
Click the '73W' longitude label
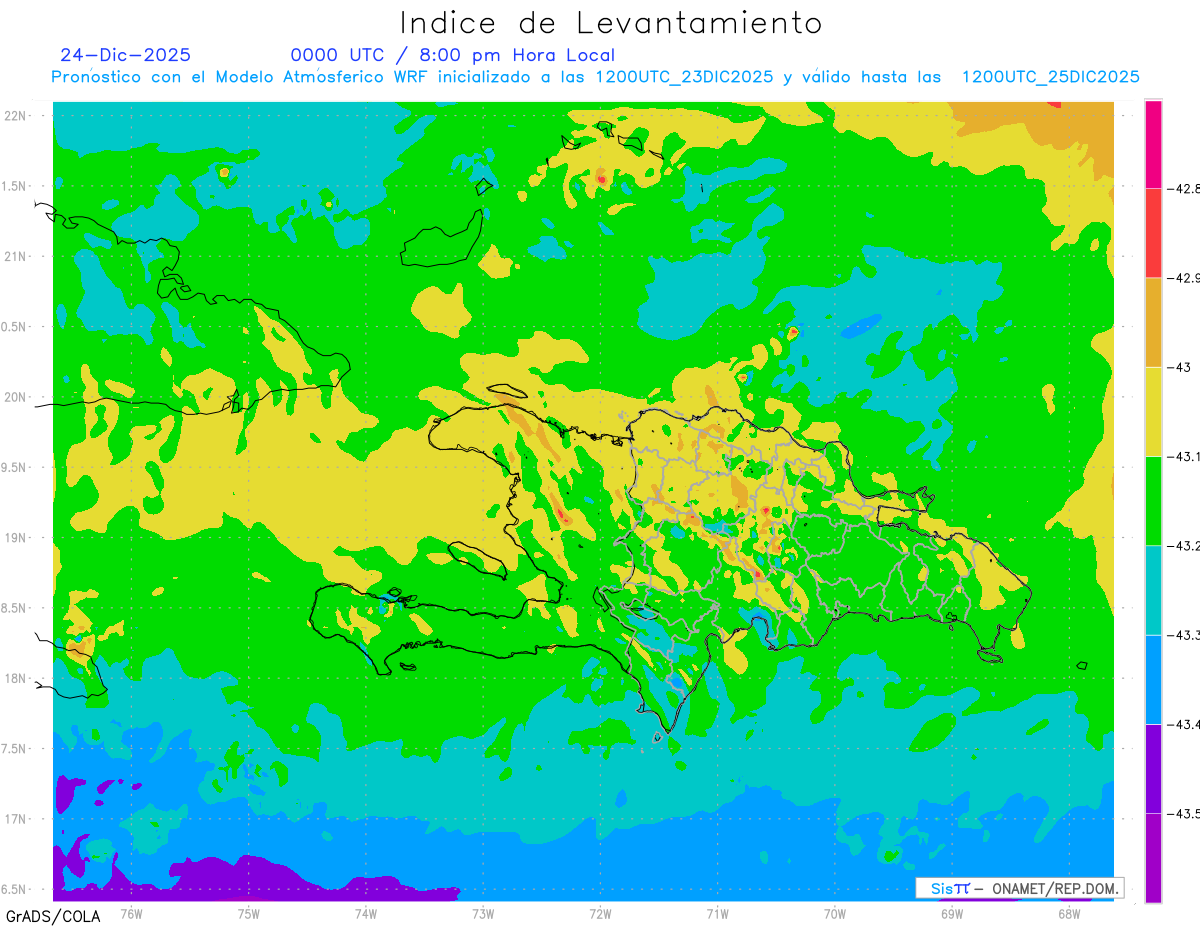tap(483, 913)
